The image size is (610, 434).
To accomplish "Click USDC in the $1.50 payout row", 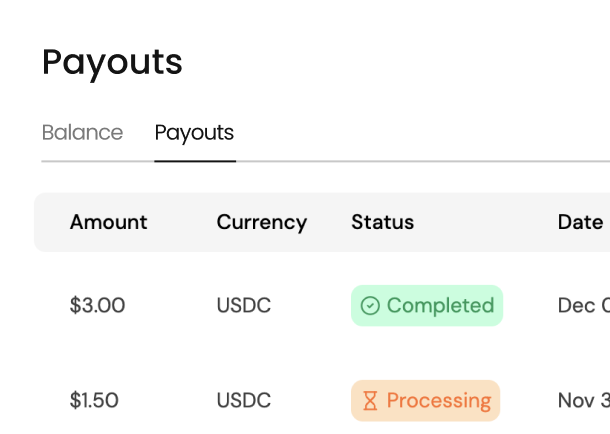I will tap(243, 401).
